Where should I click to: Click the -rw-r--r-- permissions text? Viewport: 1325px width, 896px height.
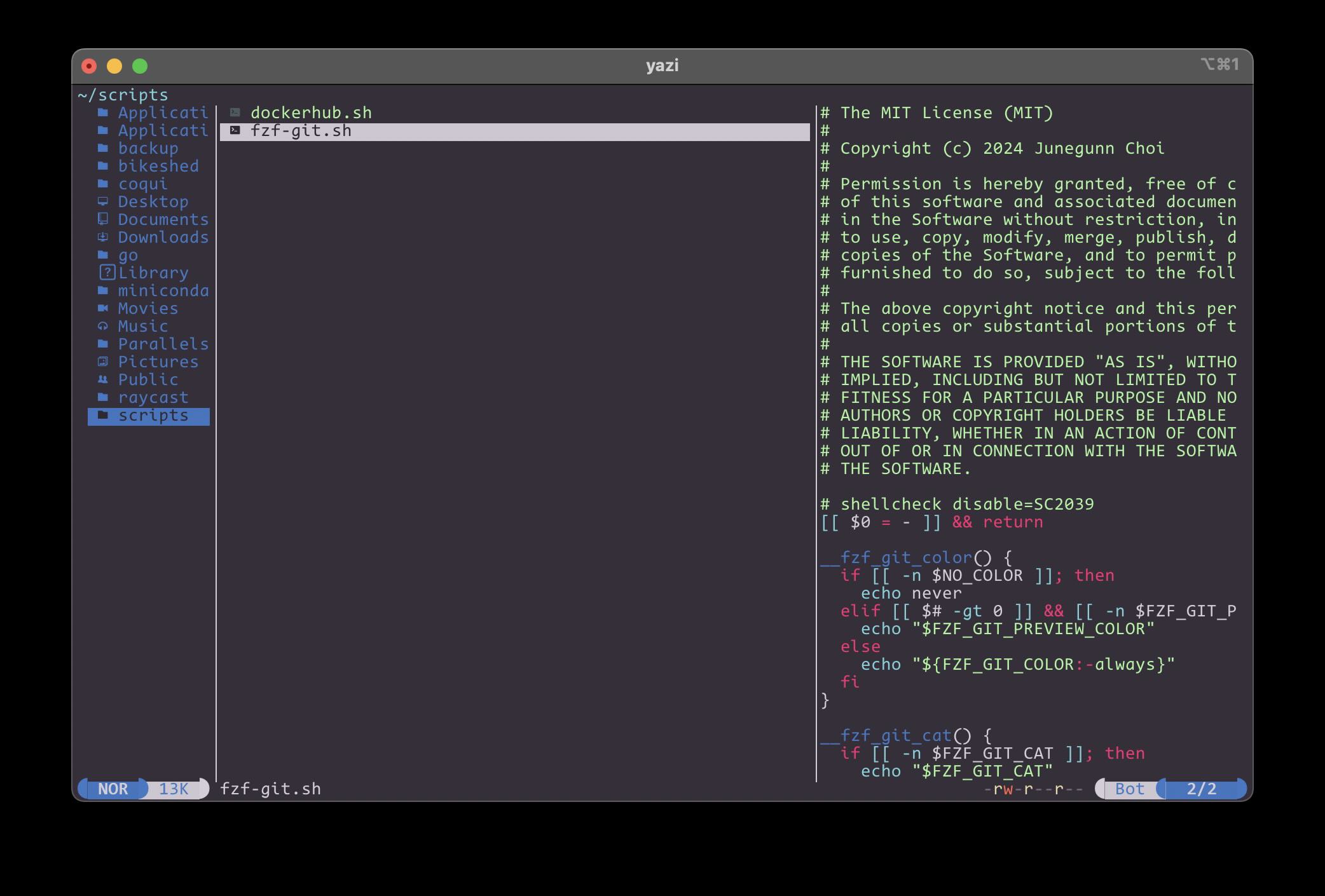[x=1033, y=789]
